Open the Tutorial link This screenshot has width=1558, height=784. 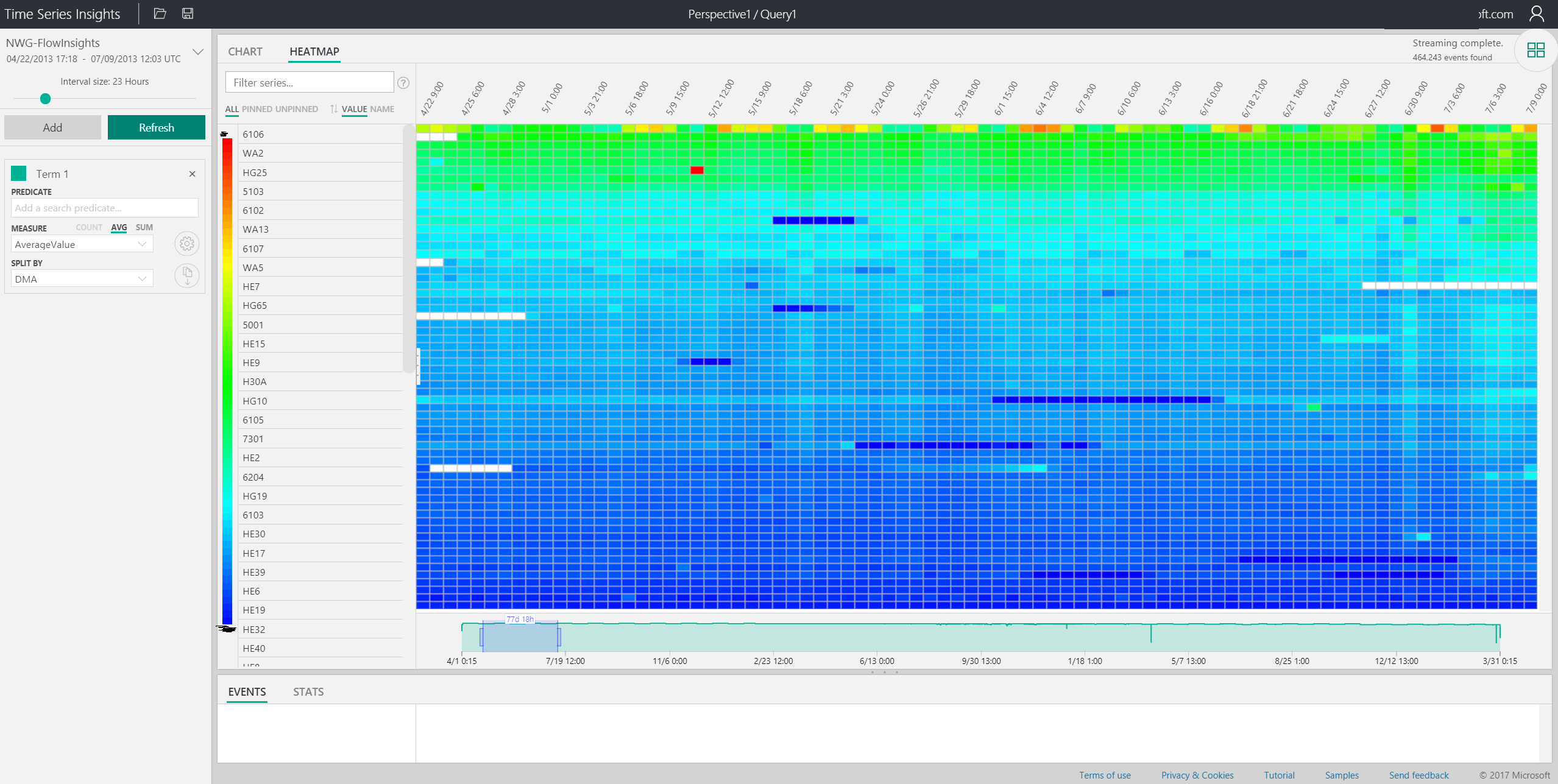pos(1279,775)
